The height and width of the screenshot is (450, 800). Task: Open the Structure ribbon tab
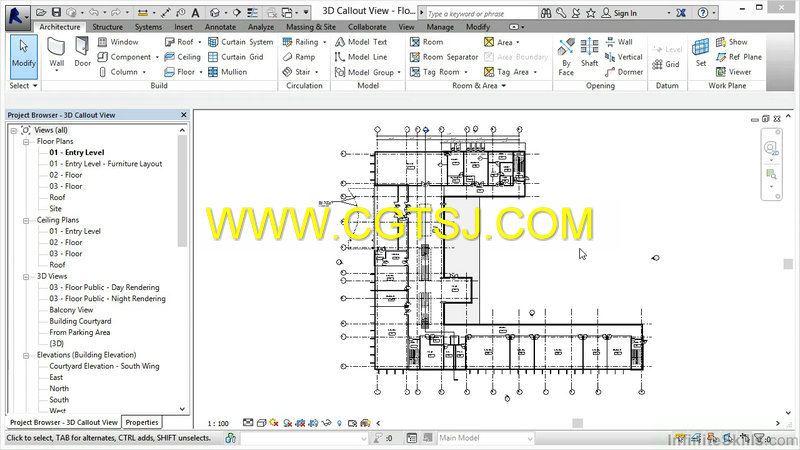coord(107,27)
